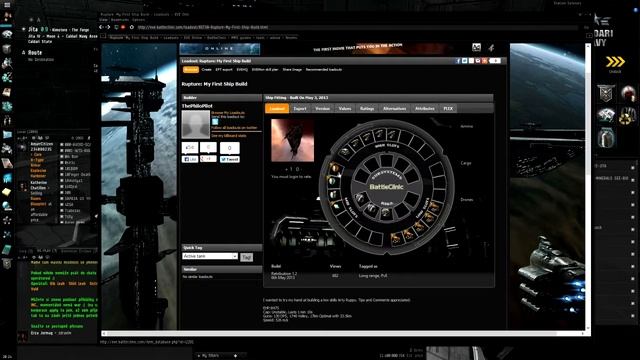640x360 pixels.
Task: Switch to the Attributes tab
Action: (424, 109)
